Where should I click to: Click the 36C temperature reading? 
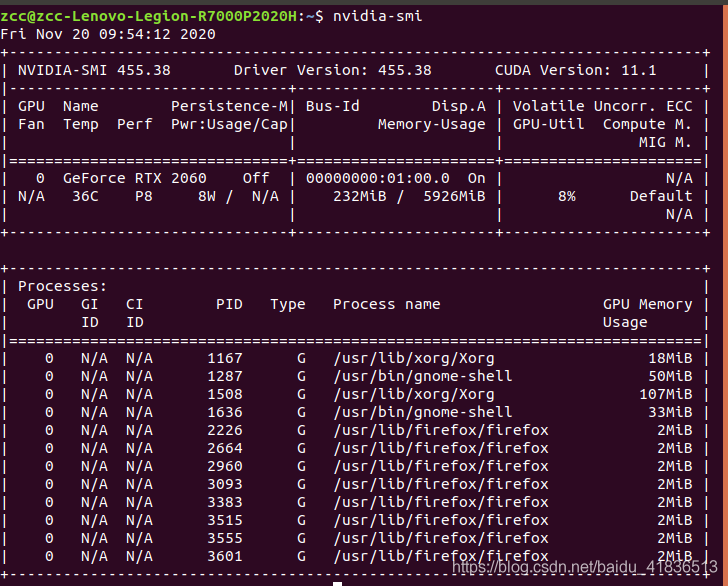[85, 196]
